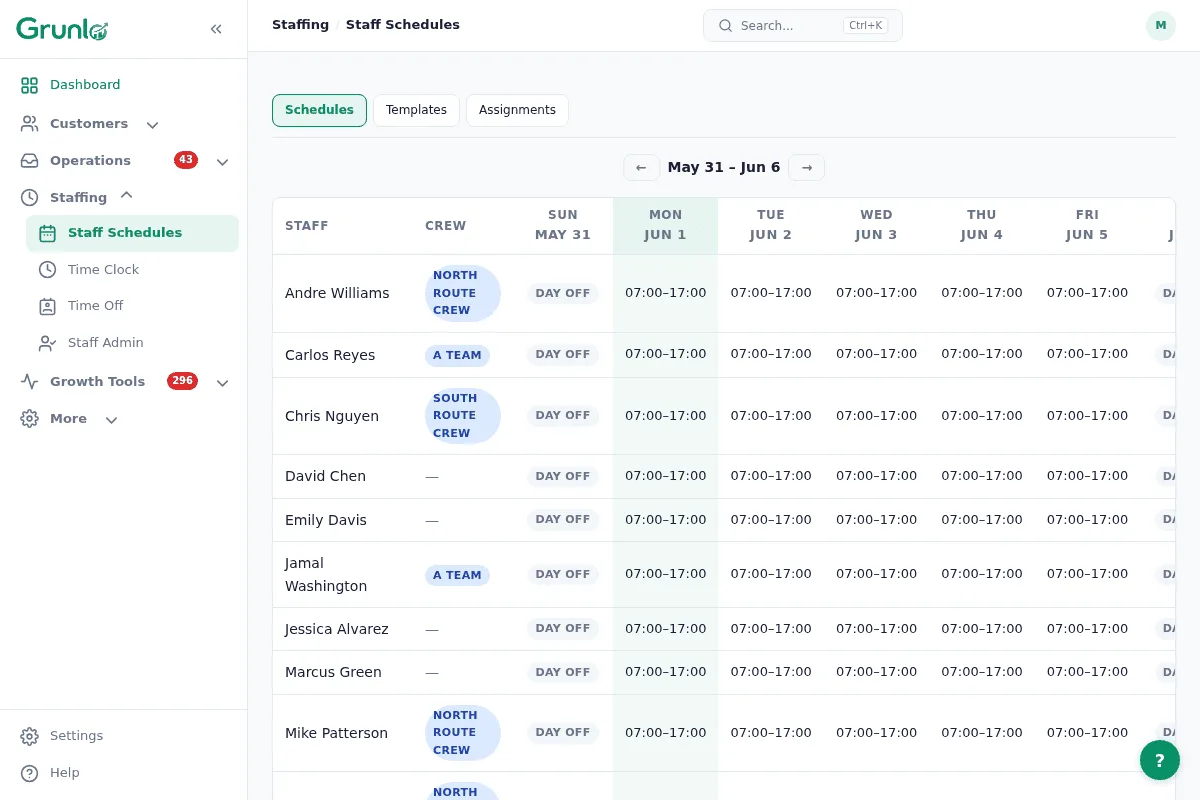Click the Time Off icon
Image resolution: width=1200 pixels, height=800 pixels.
[x=47, y=306]
